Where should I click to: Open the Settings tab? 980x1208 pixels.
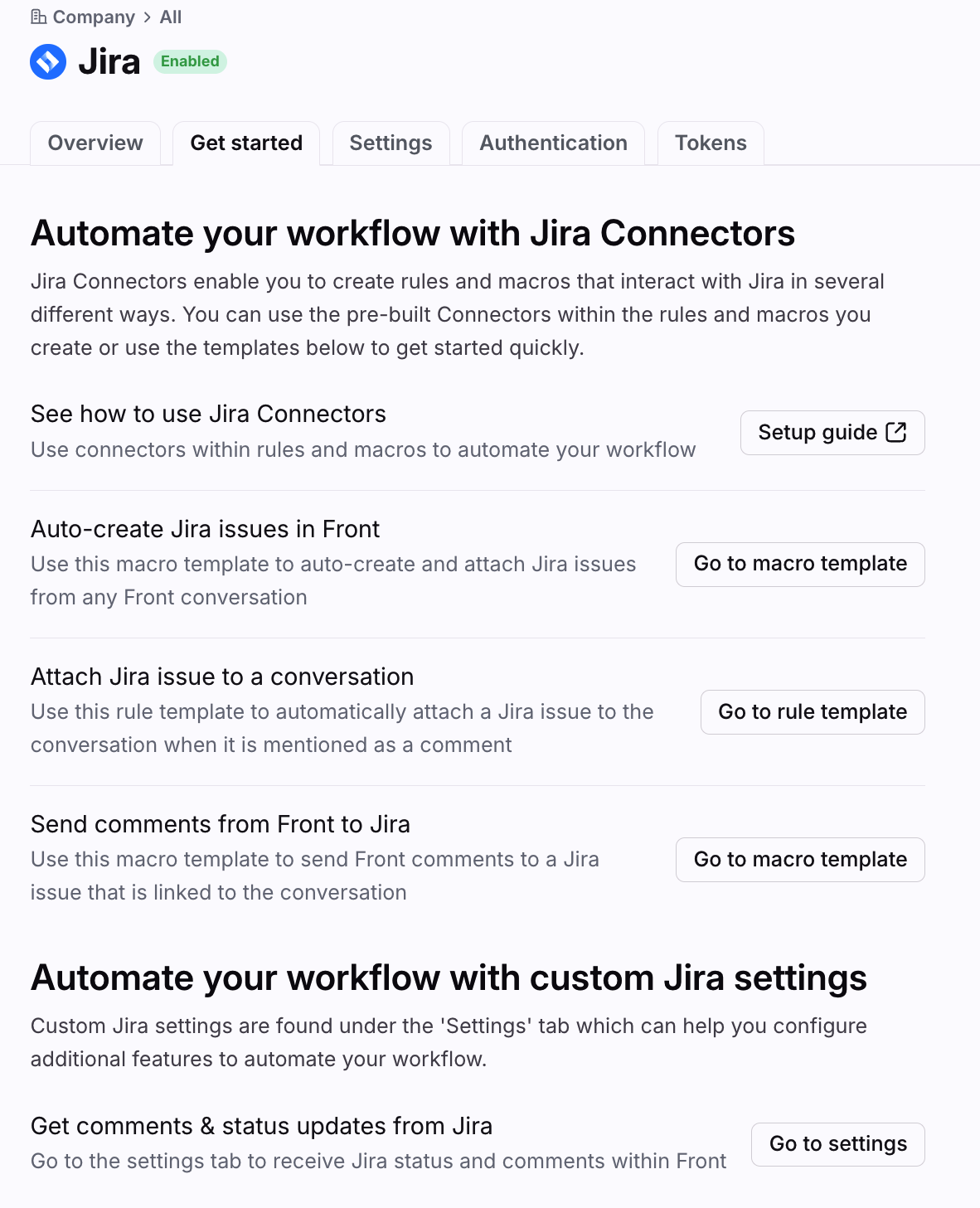click(x=391, y=143)
